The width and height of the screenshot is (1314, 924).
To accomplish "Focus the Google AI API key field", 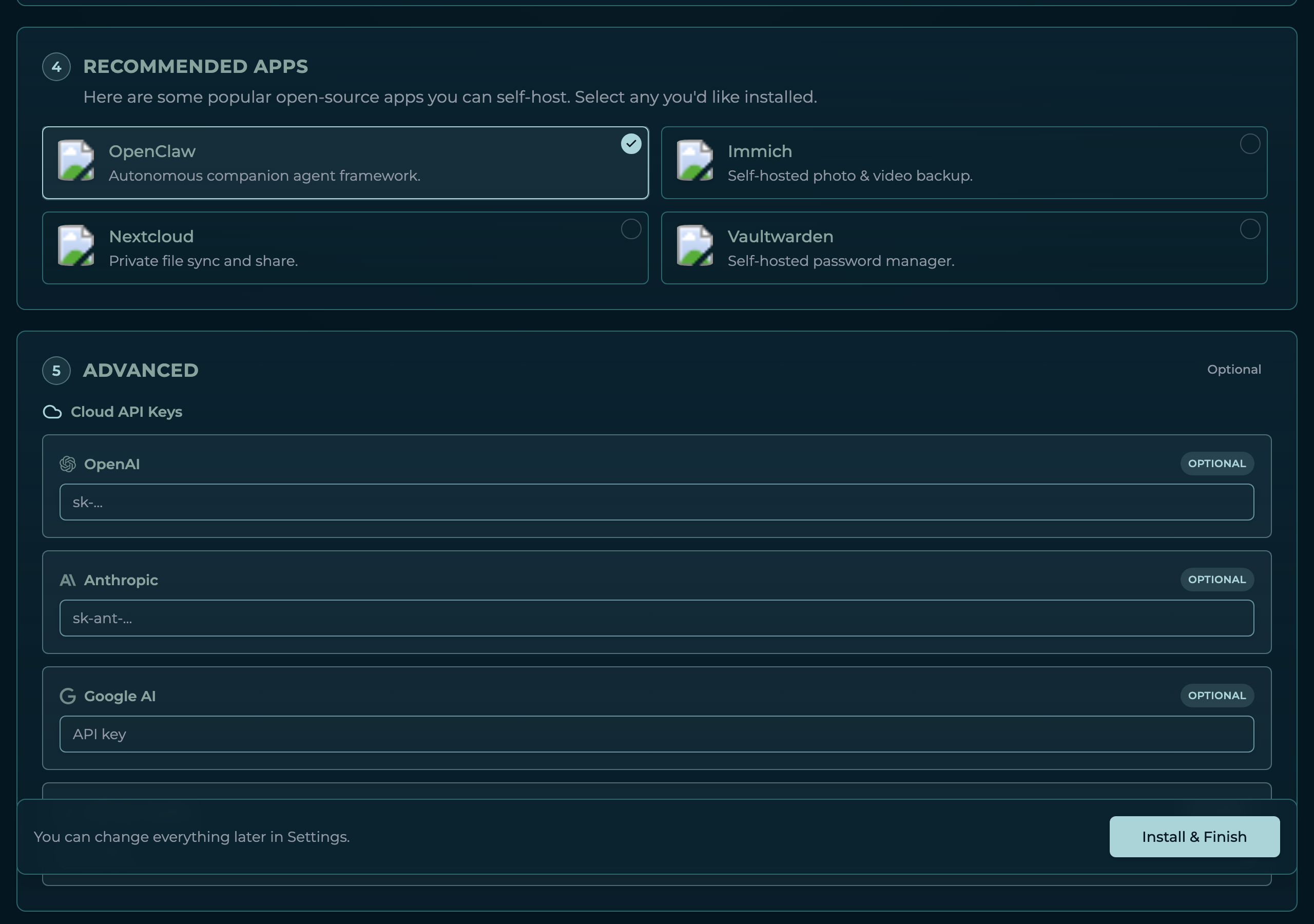I will pyautogui.click(x=656, y=734).
